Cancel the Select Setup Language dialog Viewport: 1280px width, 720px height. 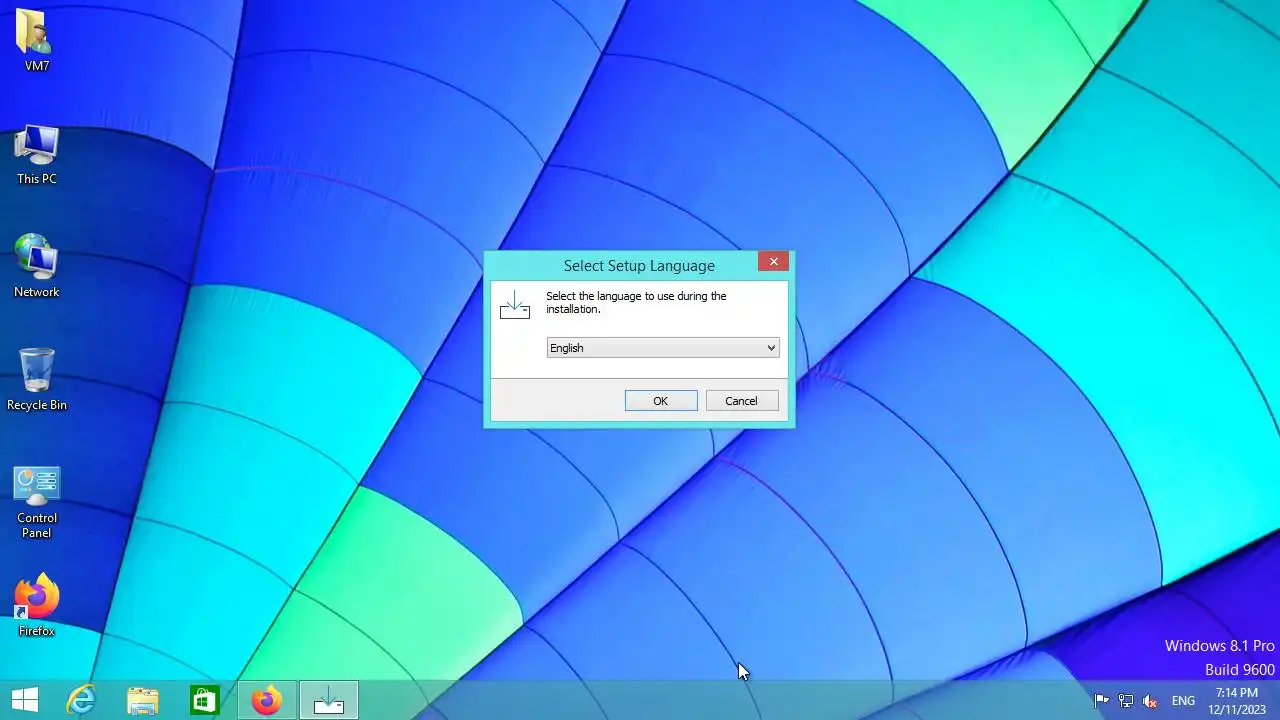point(742,401)
